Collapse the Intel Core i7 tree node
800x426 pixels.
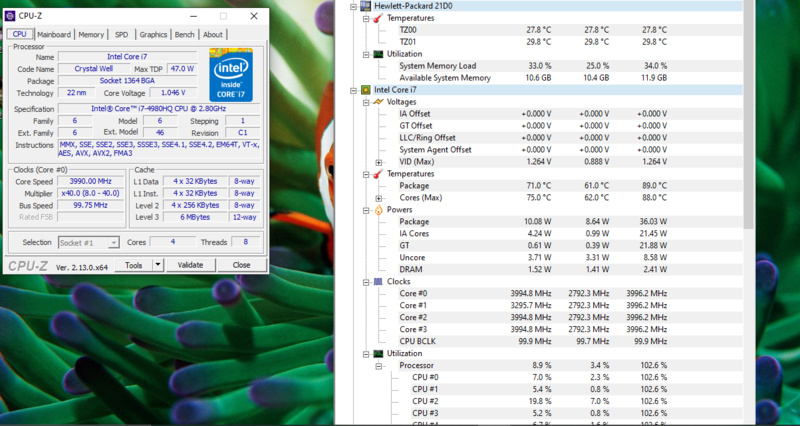tap(353, 90)
